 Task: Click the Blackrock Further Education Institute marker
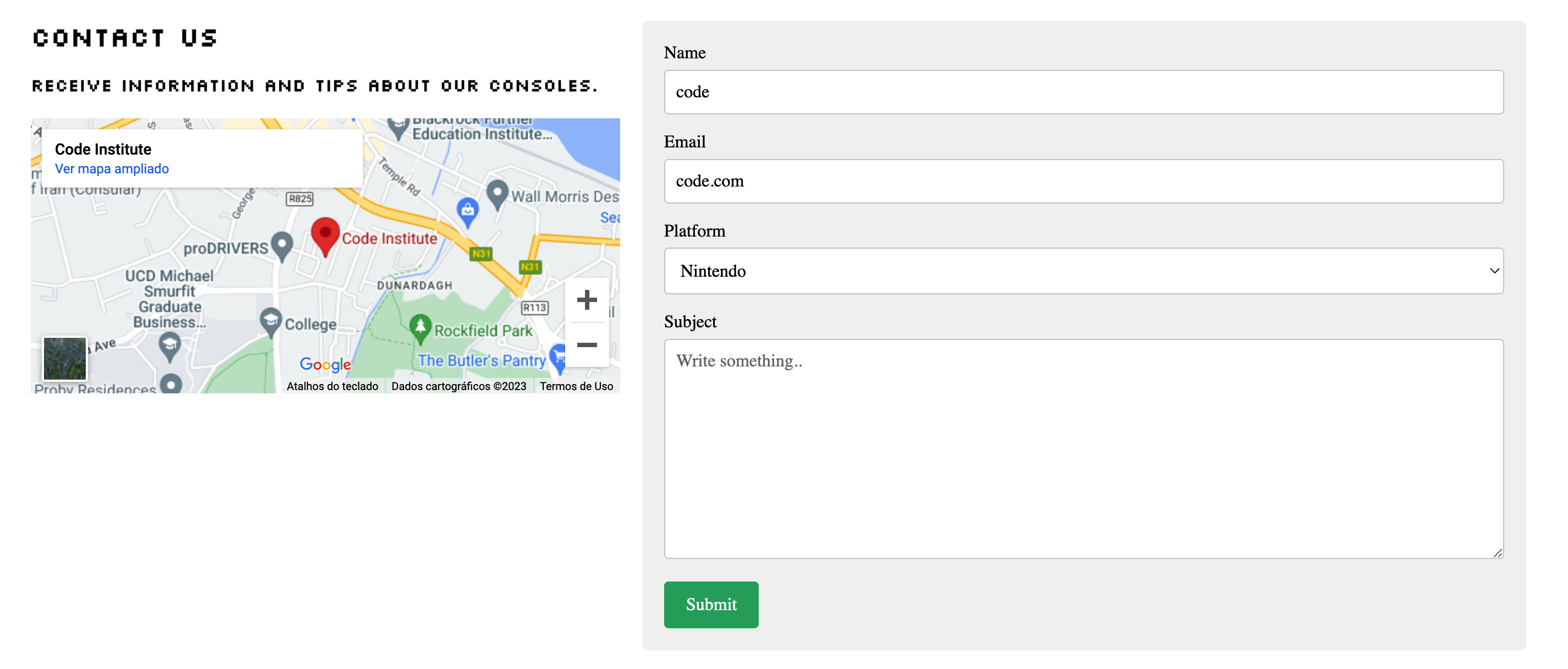point(398,127)
